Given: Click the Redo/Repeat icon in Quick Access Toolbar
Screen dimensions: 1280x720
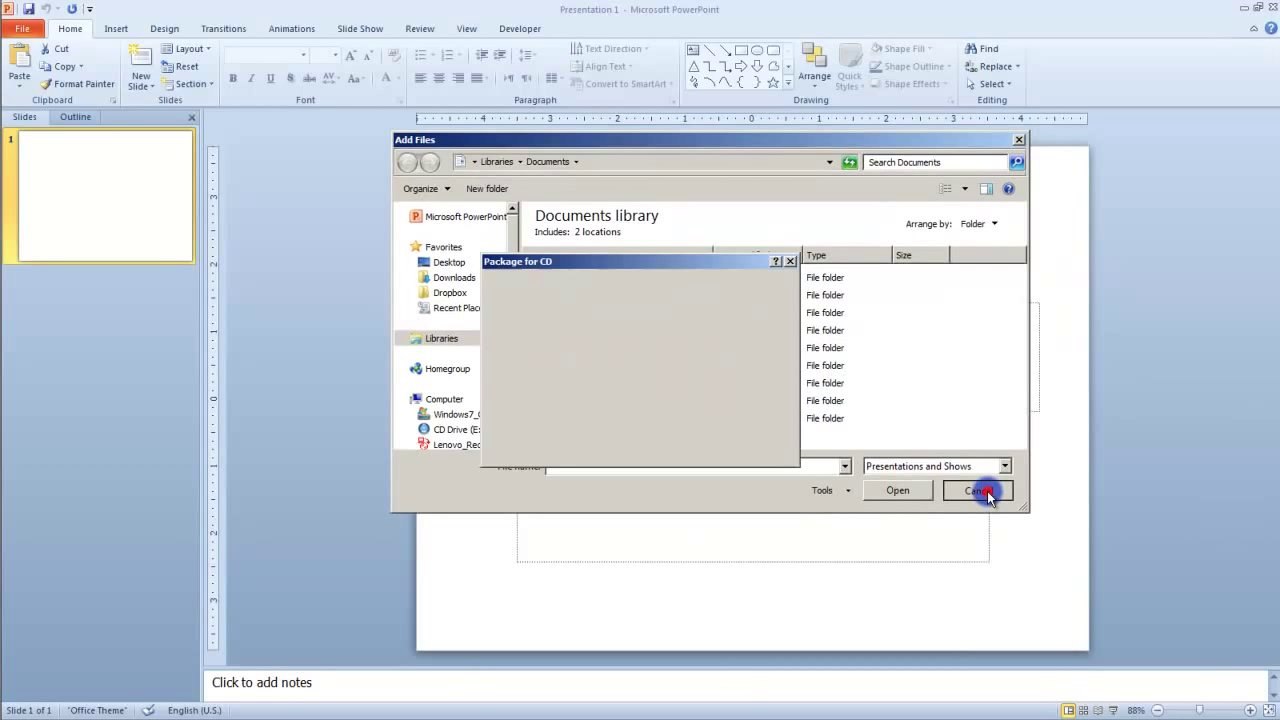Looking at the screenshot, I should pyautogui.click(x=72, y=9).
